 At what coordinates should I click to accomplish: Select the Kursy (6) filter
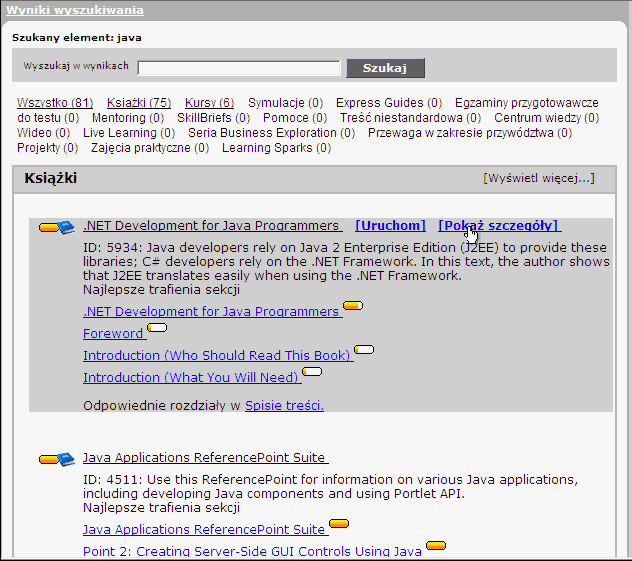click(x=210, y=103)
